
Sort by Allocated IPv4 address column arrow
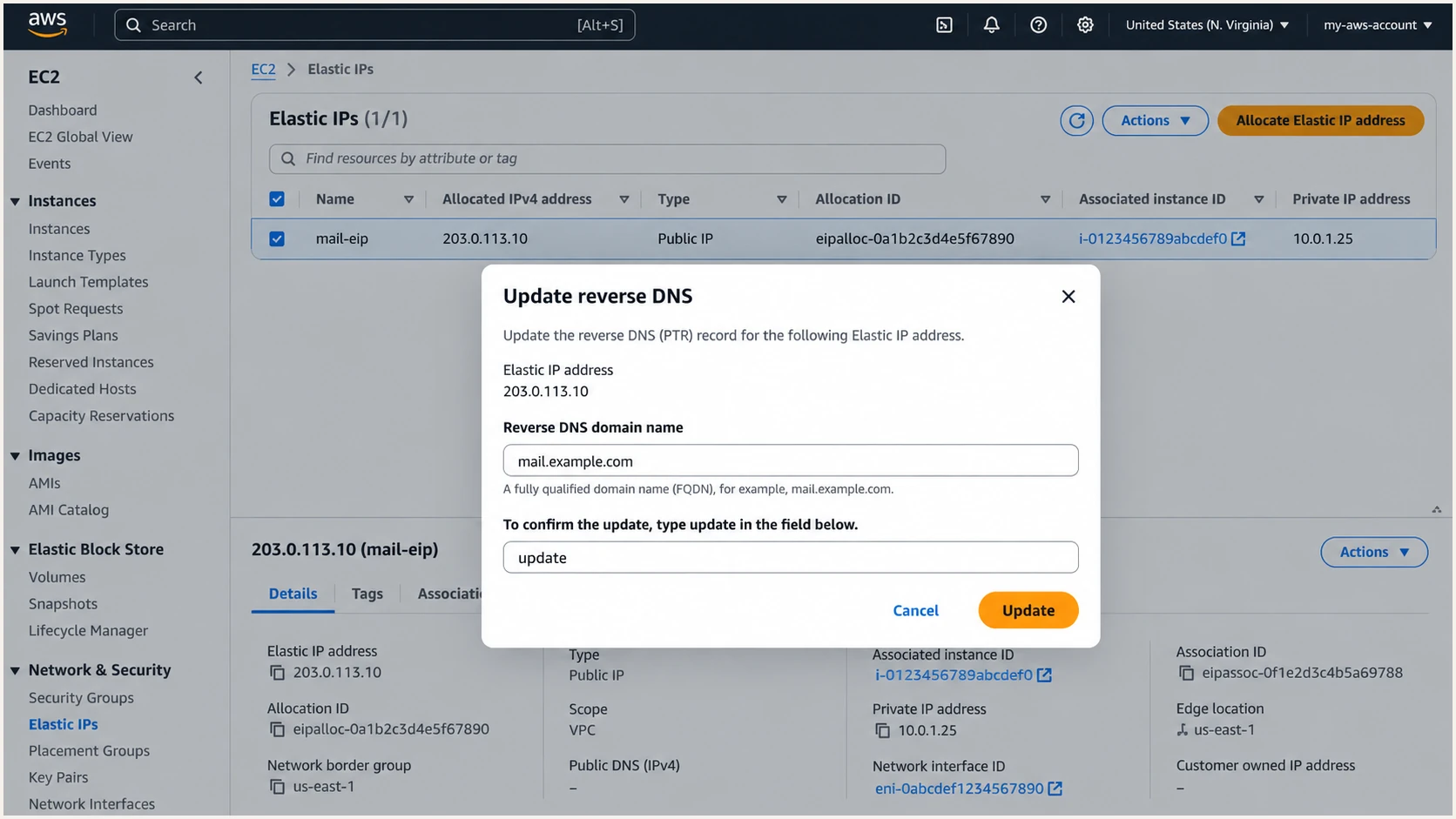(x=624, y=199)
